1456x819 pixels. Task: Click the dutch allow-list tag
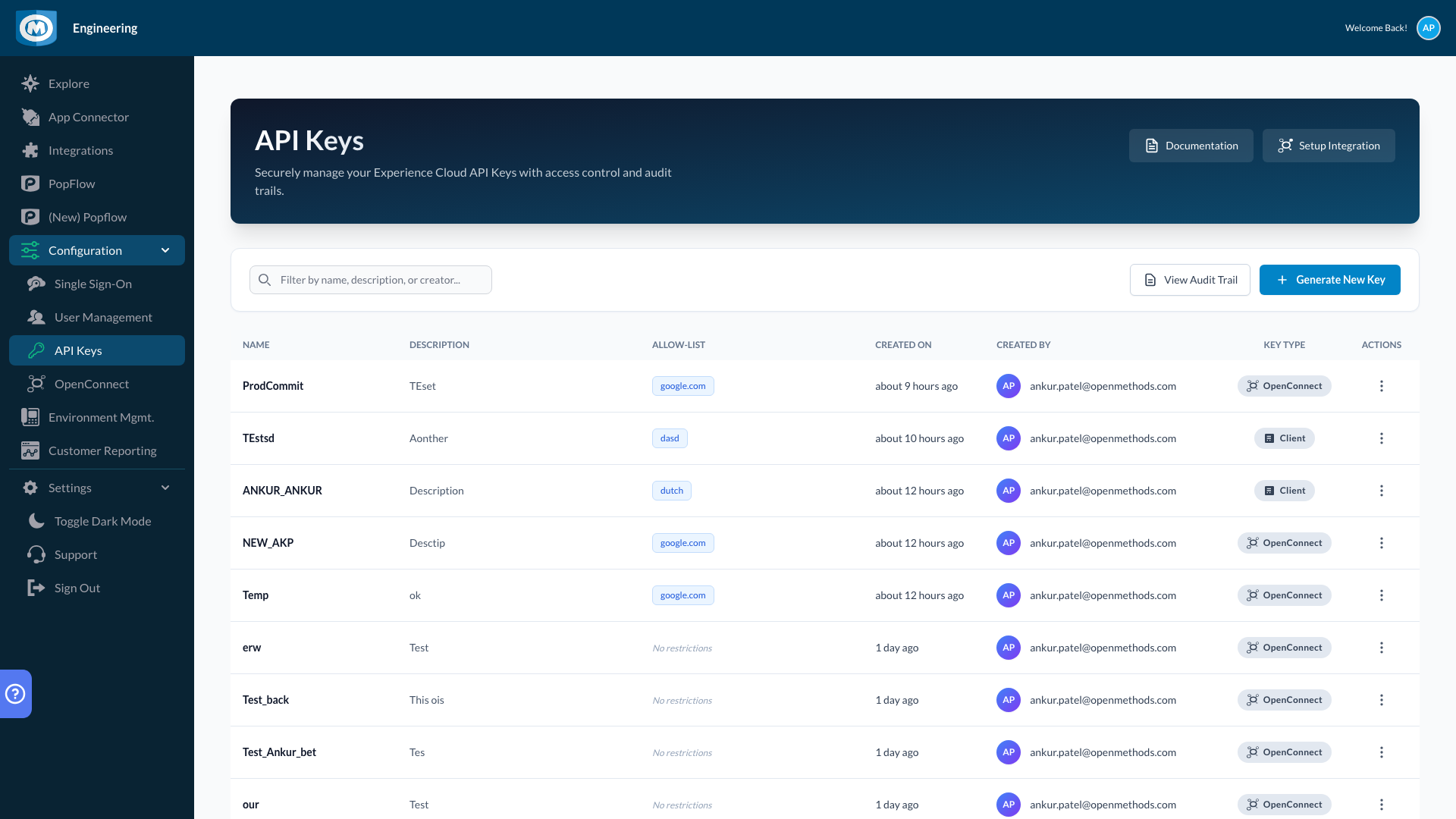click(671, 491)
